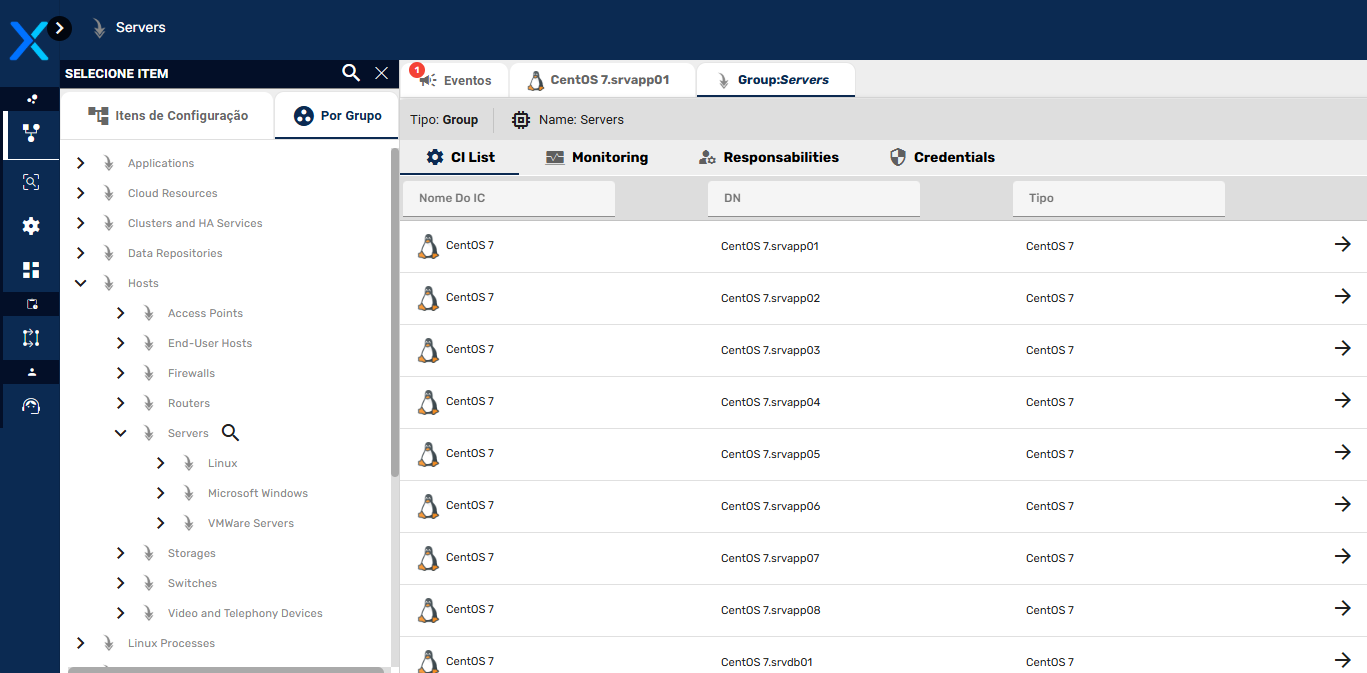Close the SELECIONE ITEM panel
This screenshot has width=1367, height=673.
381,73
